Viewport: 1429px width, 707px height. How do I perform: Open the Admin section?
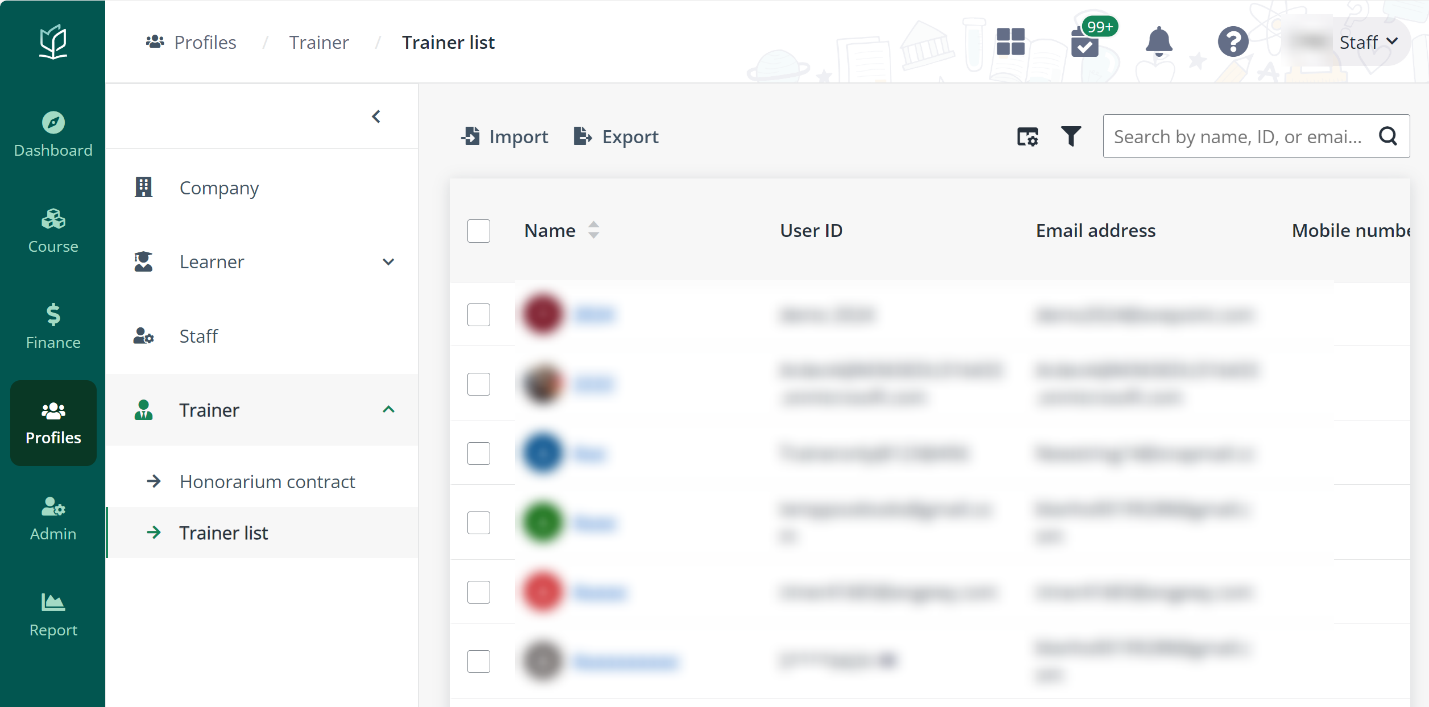pyautogui.click(x=53, y=519)
